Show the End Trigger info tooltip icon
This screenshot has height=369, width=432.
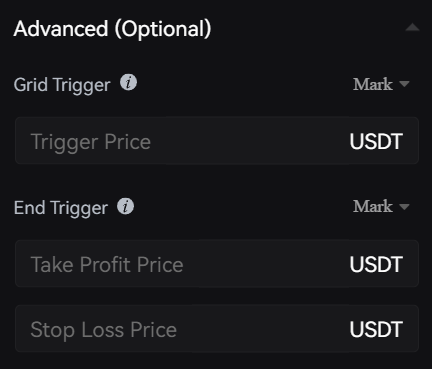(x=125, y=206)
